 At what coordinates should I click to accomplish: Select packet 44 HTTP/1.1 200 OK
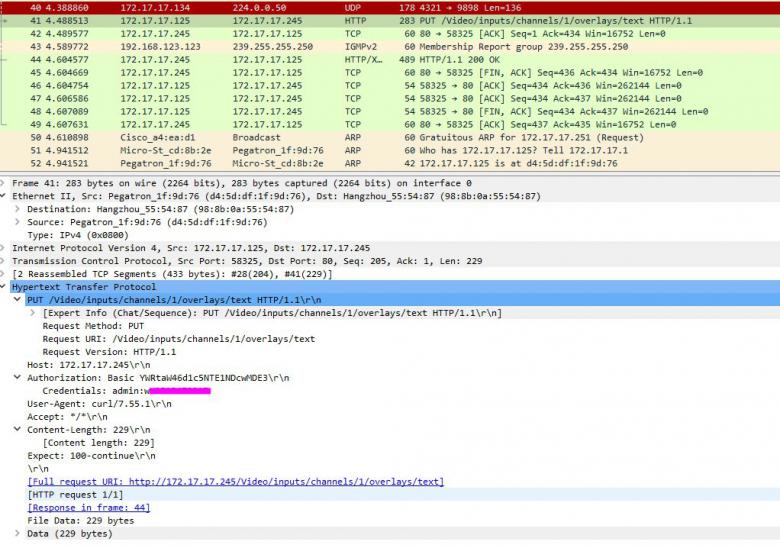pyautogui.click(x=390, y=59)
